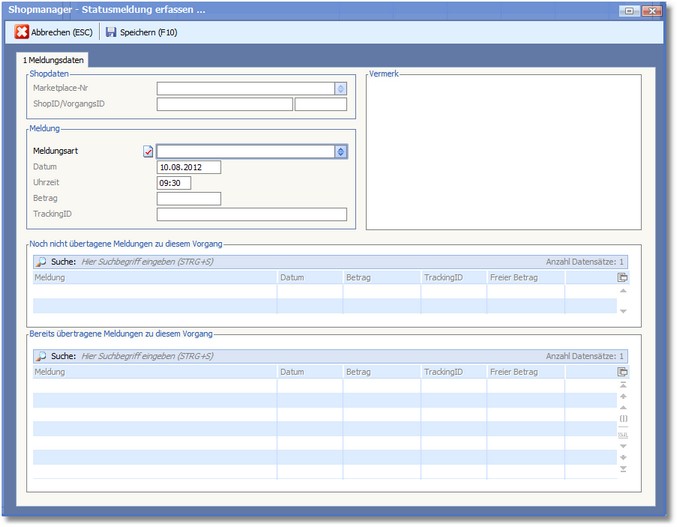Sort upper table by Datum column header

click(x=309, y=277)
